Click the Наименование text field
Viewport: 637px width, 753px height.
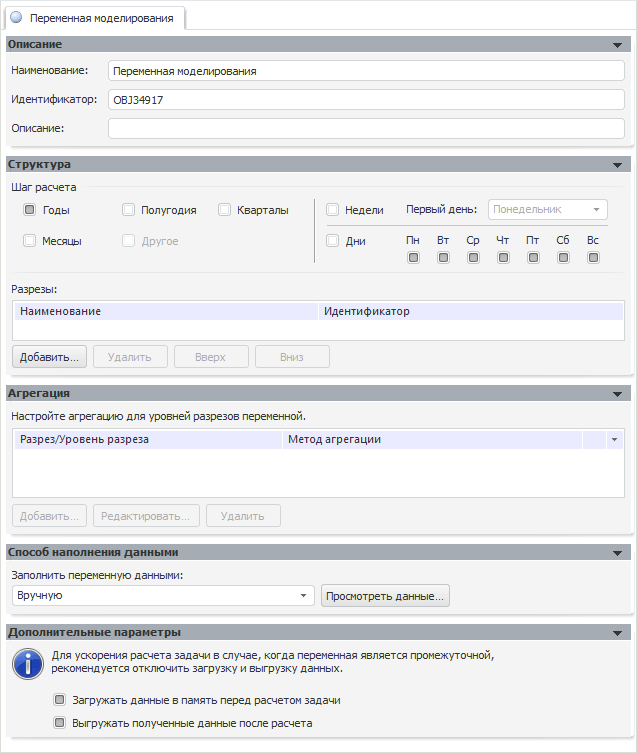(366, 71)
